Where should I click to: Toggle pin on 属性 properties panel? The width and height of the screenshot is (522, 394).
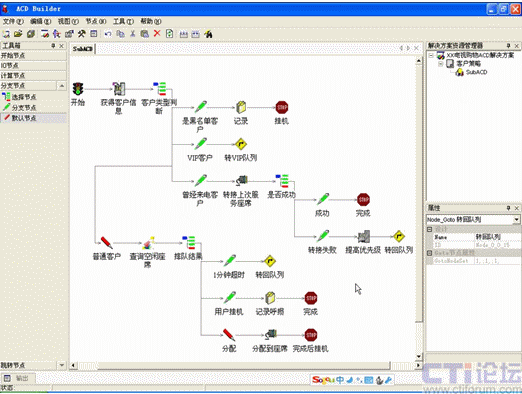coord(508,208)
